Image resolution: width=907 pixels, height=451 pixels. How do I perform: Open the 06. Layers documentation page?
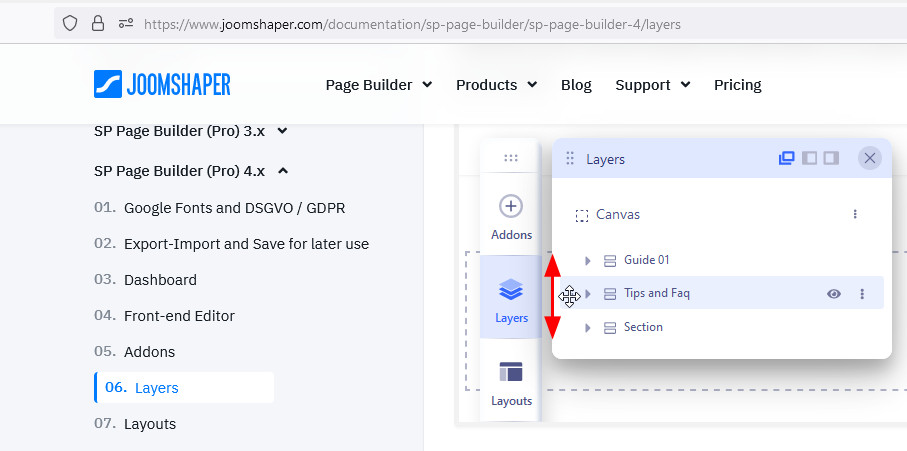184,387
